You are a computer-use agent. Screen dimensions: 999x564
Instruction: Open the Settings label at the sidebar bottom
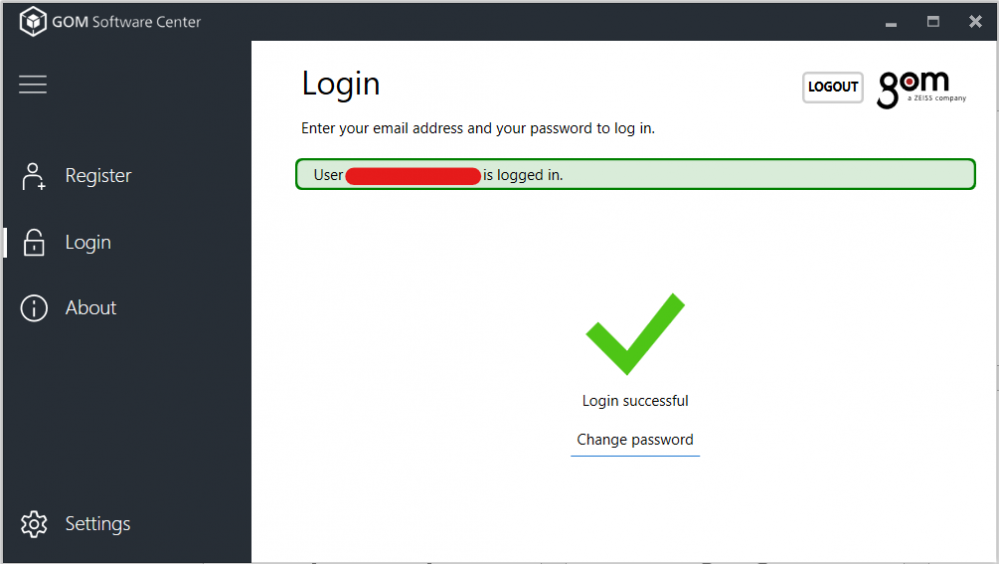click(x=98, y=524)
